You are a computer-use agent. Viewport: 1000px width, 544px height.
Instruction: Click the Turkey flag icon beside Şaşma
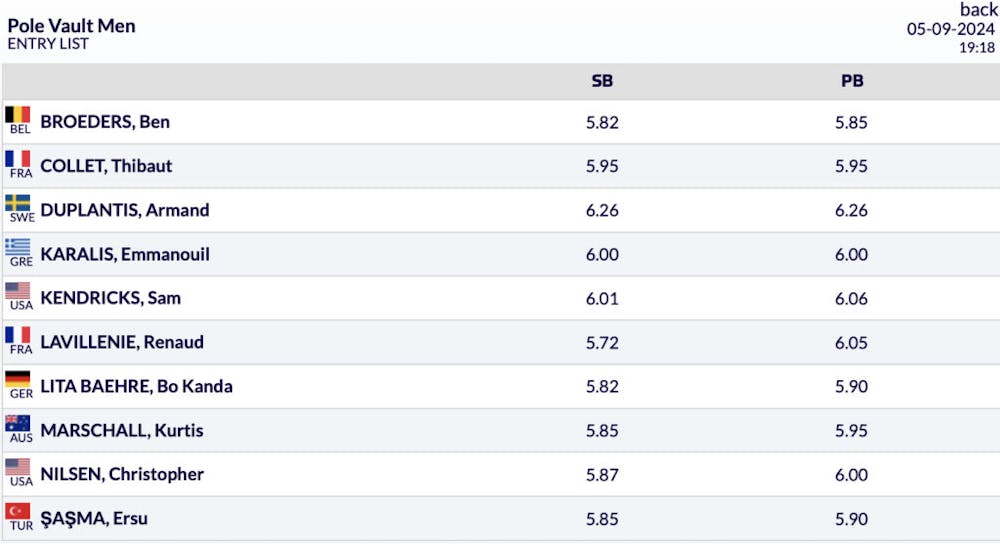18,511
